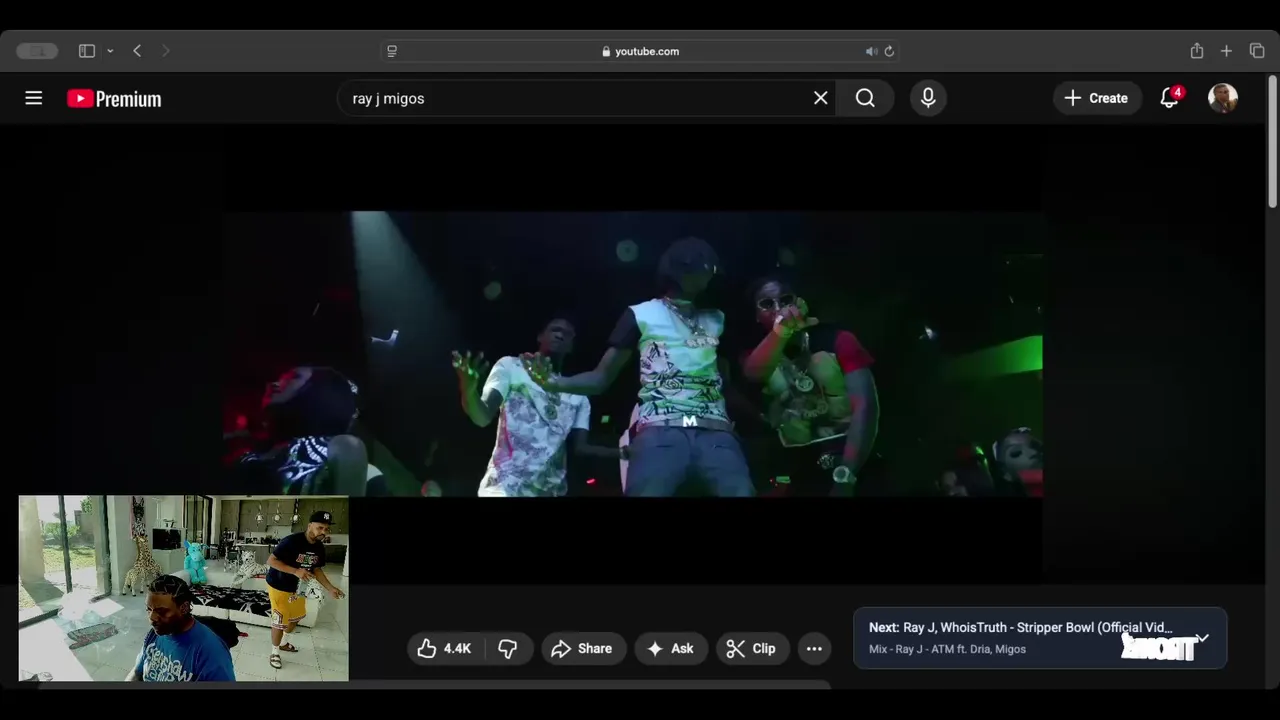Reload the page
Image resolution: width=1280 pixels, height=720 pixels.
(889, 51)
